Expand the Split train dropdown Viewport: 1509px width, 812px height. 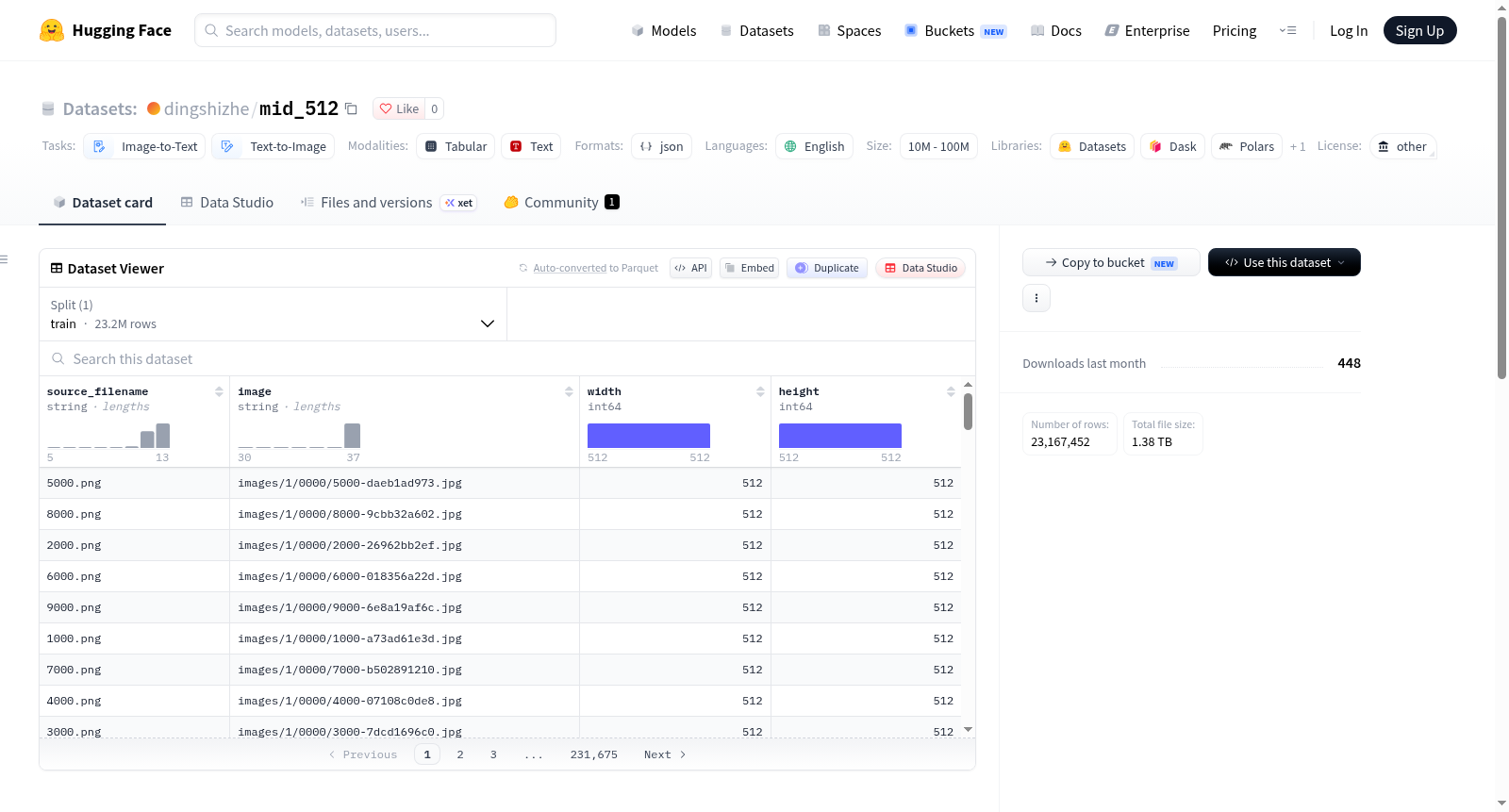(x=273, y=314)
